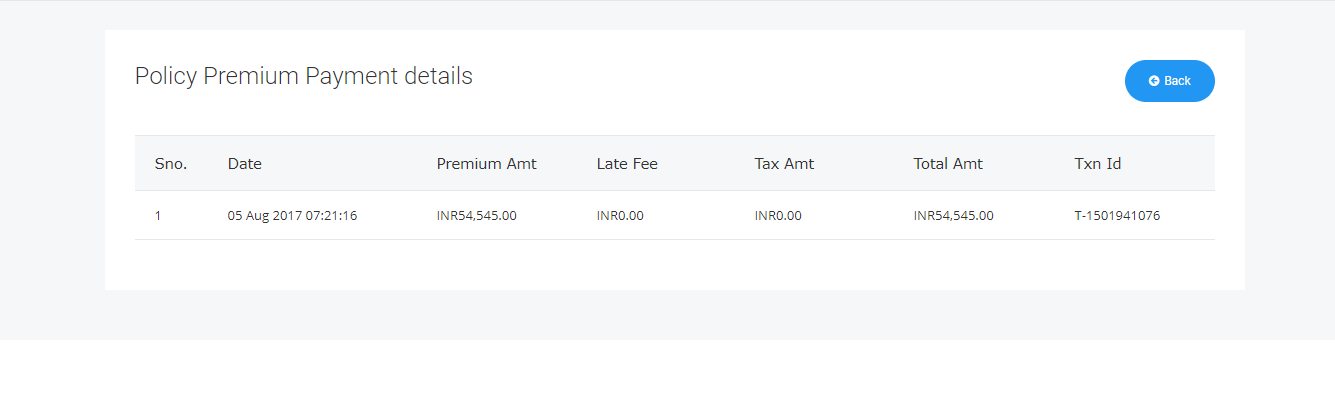
Task: Select the date 05 Aug 2017 07:21:16
Action: [x=292, y=215]
